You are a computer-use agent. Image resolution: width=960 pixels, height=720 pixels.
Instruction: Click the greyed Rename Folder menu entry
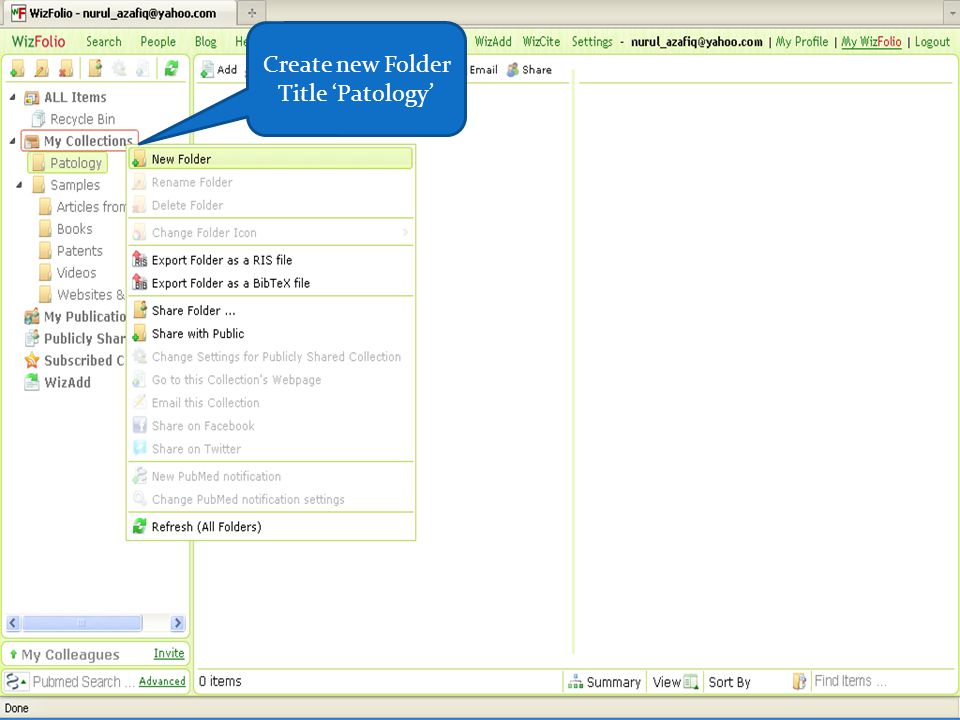click(x=271, y=182)
